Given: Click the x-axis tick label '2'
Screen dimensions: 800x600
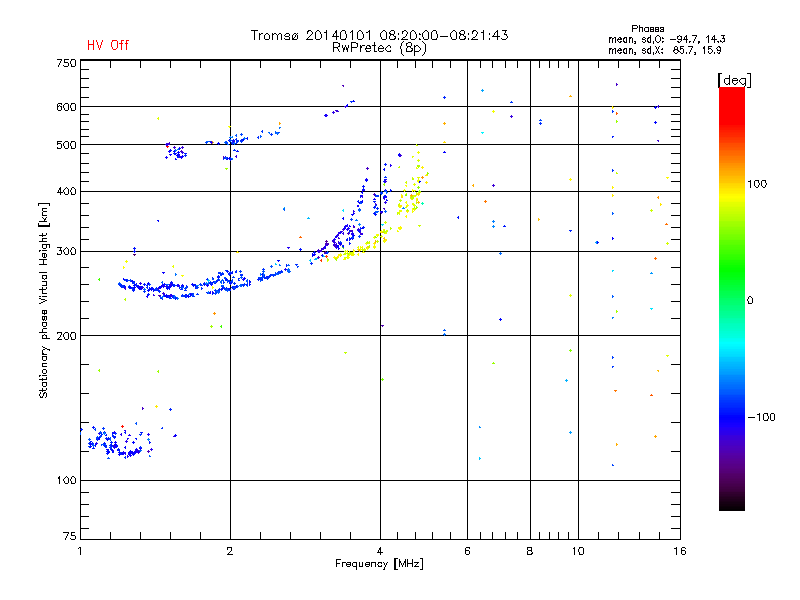Looking at the screenshot, I should [x=230, y=551].
